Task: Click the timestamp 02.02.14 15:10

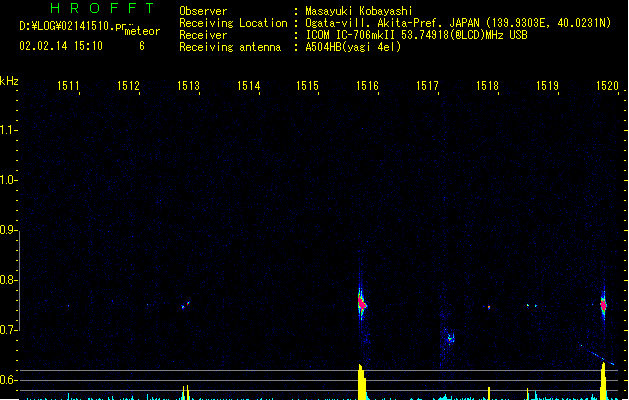Action: 61,46
